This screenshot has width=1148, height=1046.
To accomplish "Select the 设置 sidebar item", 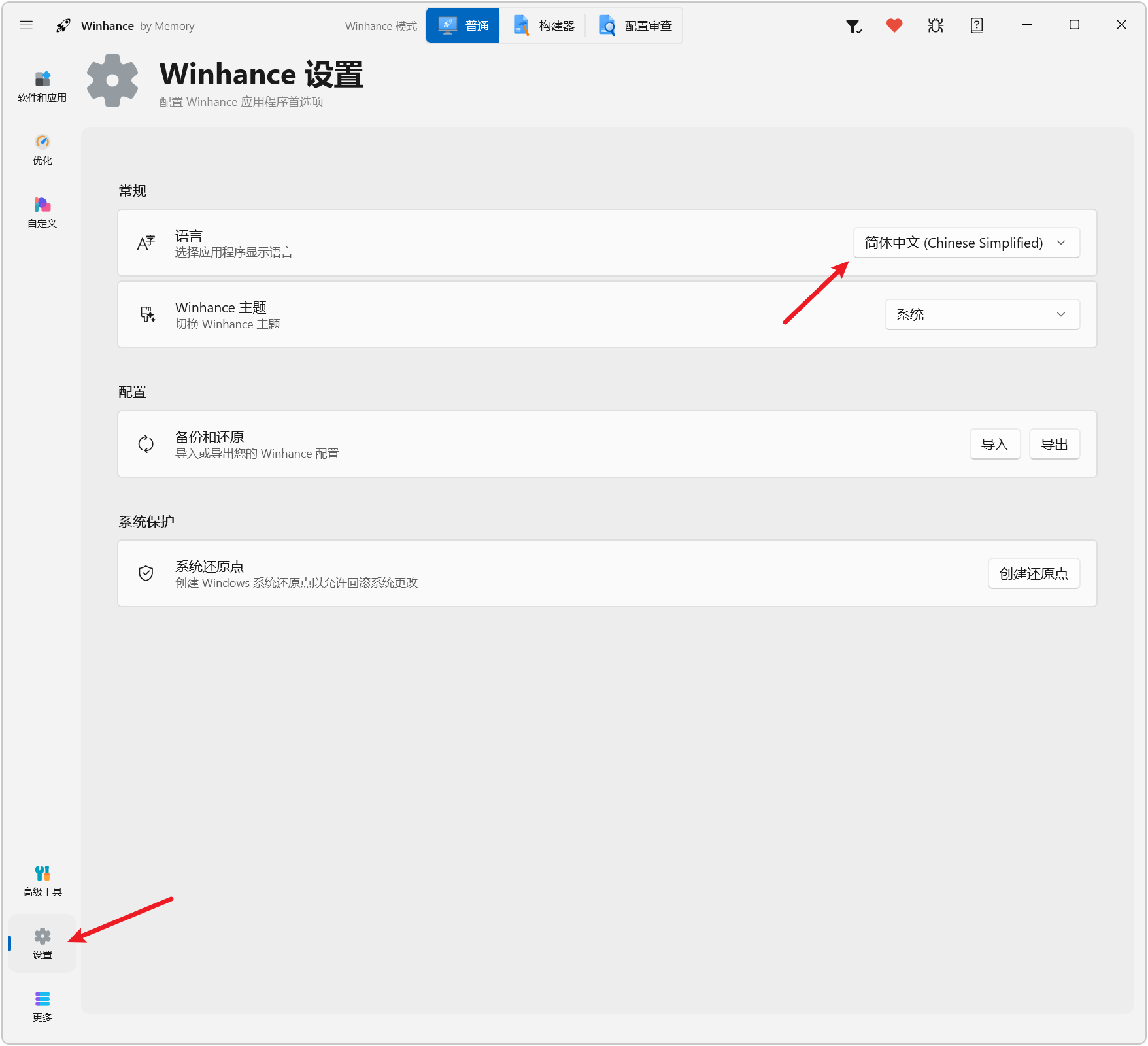I will [x=42, y=943].
